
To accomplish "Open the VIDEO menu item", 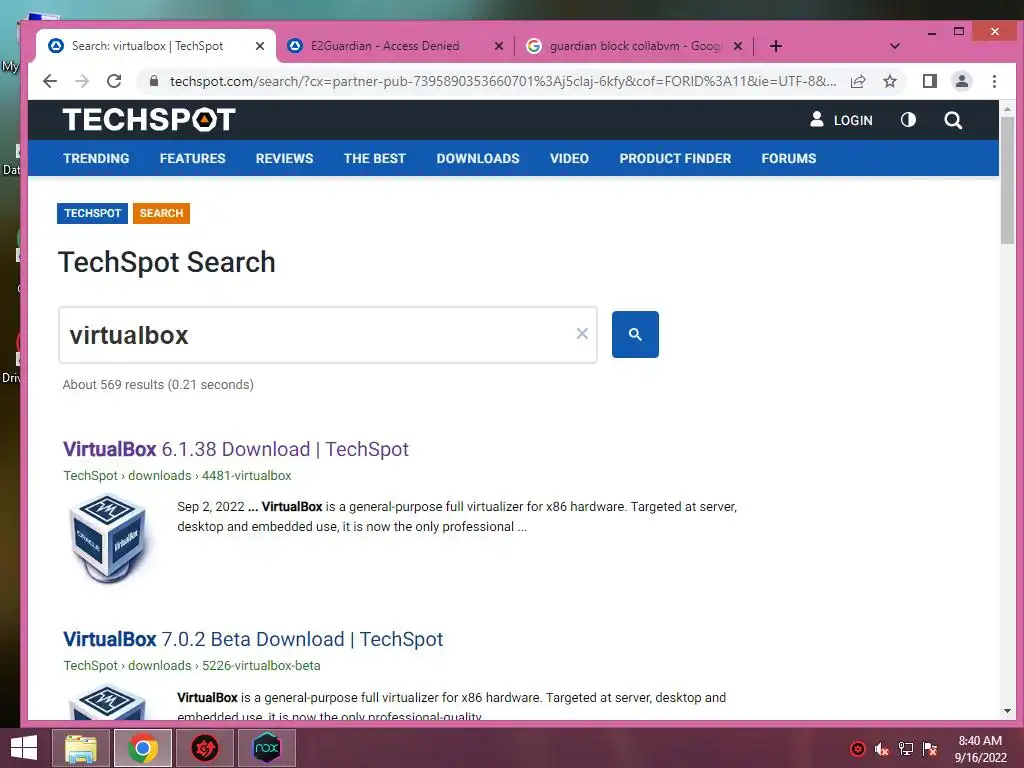I will (x=569, y=159).
